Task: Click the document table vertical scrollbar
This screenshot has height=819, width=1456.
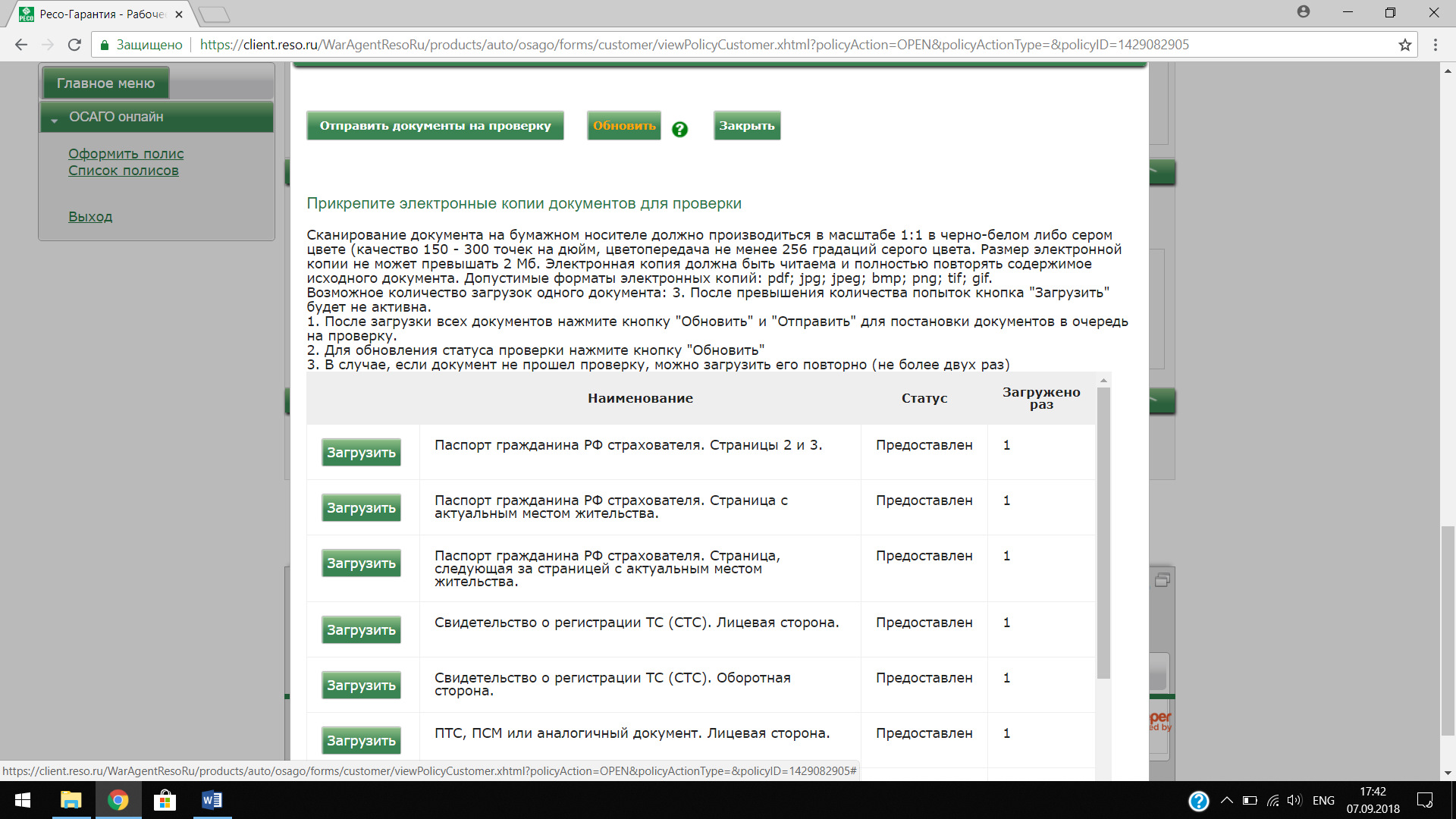Action: [x=1103, y=532]
